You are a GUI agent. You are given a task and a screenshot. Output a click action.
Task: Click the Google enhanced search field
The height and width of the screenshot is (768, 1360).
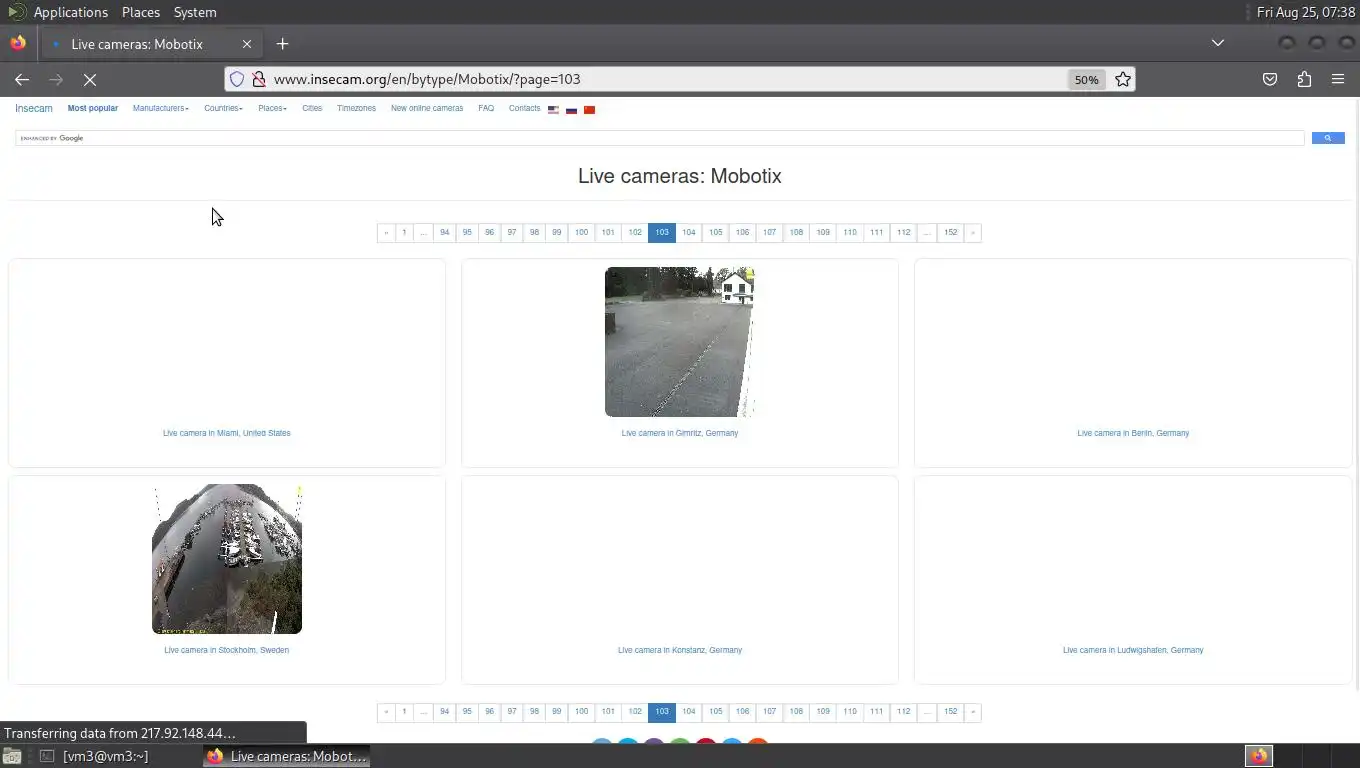[x=660, y=138]
